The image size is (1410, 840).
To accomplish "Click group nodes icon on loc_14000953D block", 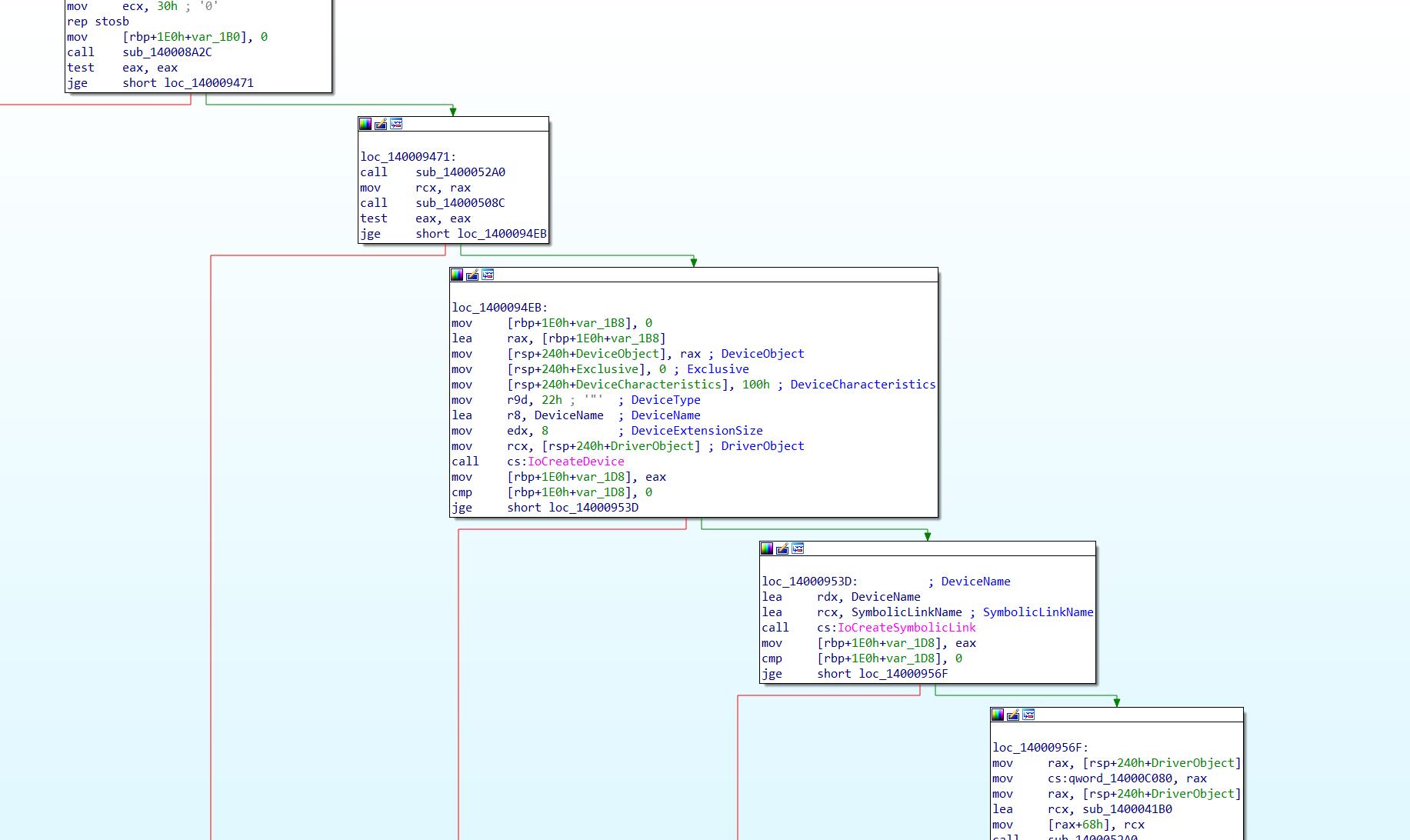I will (x=798, y=548).
